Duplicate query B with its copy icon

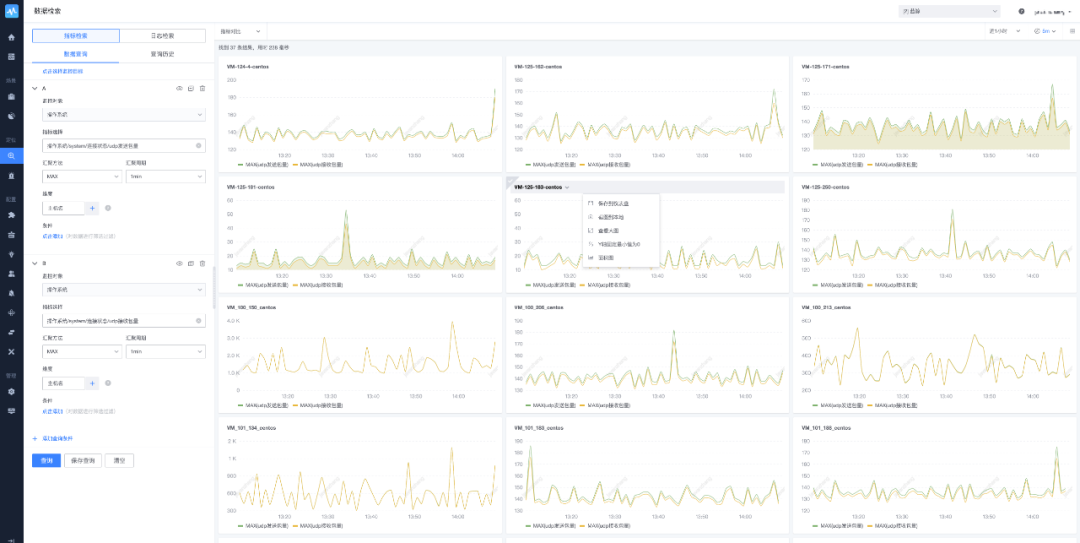coord(191,263)
